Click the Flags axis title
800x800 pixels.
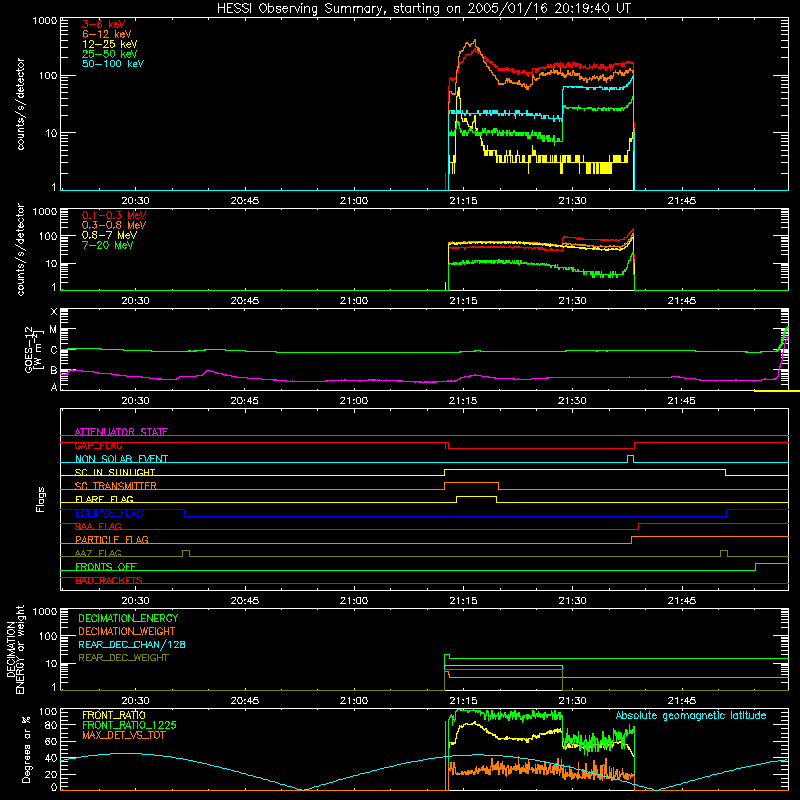point(40,499)
